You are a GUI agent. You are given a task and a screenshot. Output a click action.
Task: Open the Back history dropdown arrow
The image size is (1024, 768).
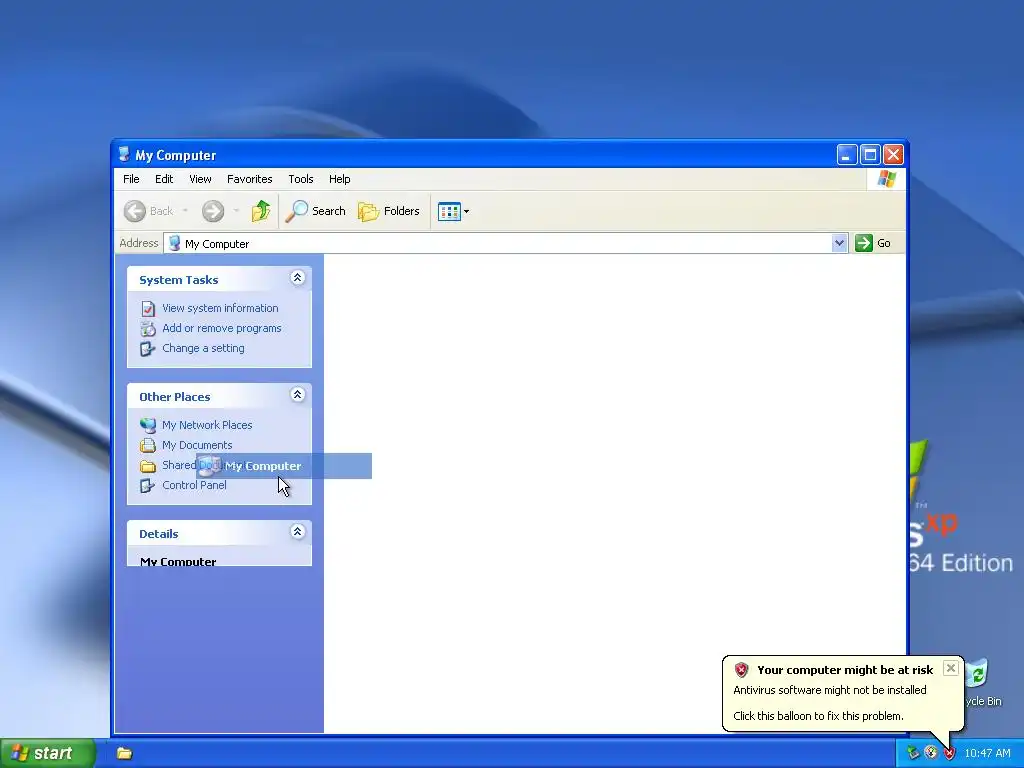point(185,211)
